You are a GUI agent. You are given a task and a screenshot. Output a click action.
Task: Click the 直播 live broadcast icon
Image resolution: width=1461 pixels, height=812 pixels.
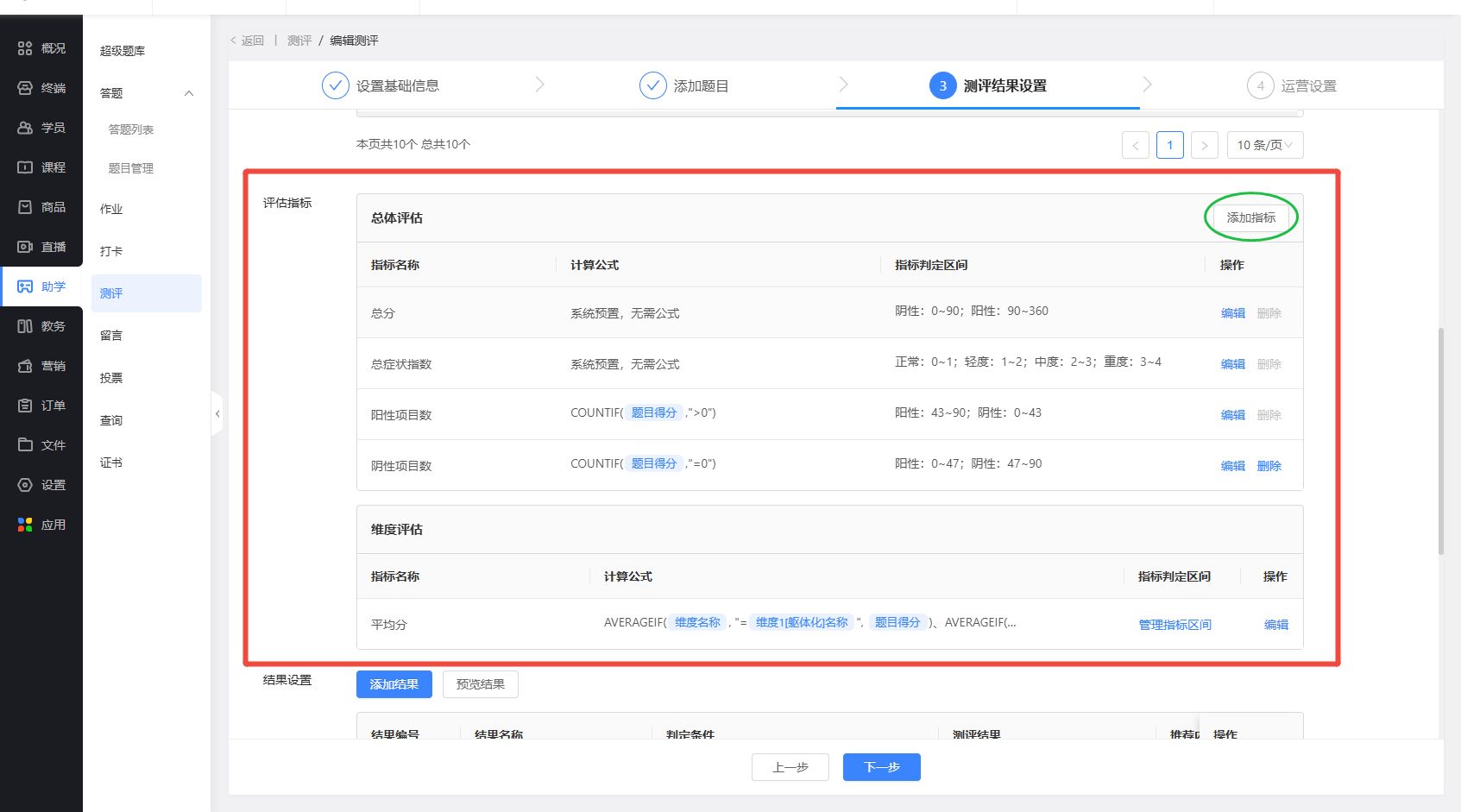[25, 247]
